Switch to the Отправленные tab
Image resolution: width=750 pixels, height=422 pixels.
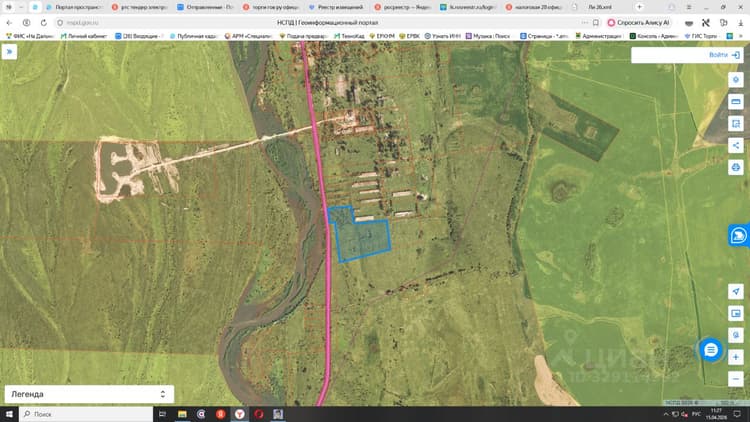tap(205, 7)
